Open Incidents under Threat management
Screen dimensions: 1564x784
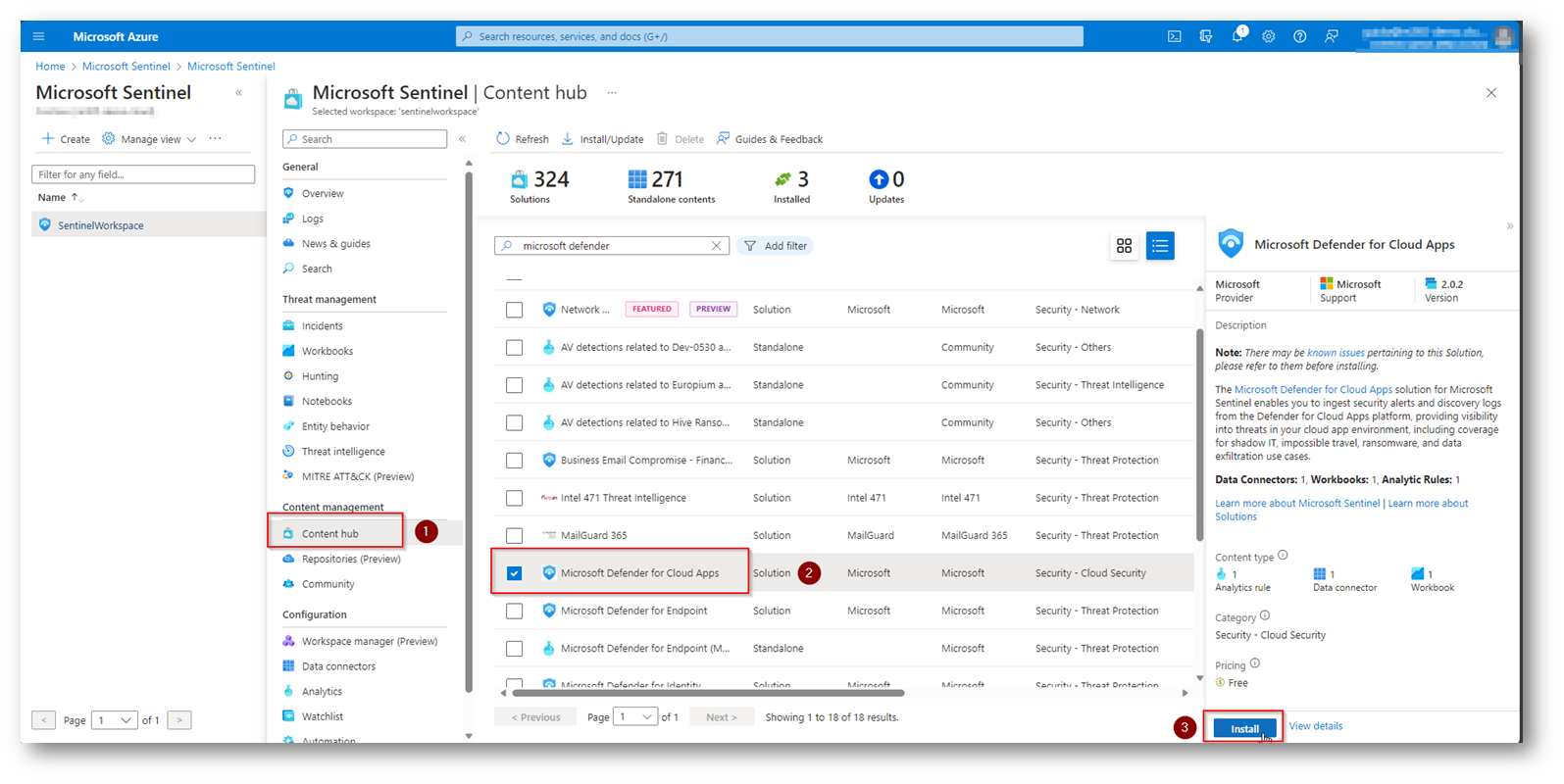[323, 326]
